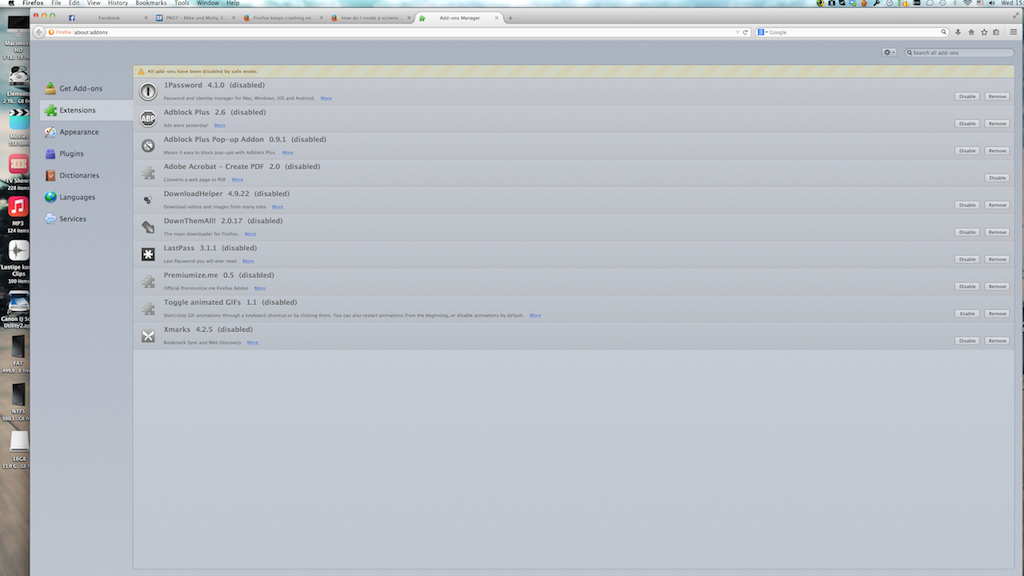Open the Downloads arrow icon in the toolbar
Viewport: 1024px width, 576px height.
[958, 32]
